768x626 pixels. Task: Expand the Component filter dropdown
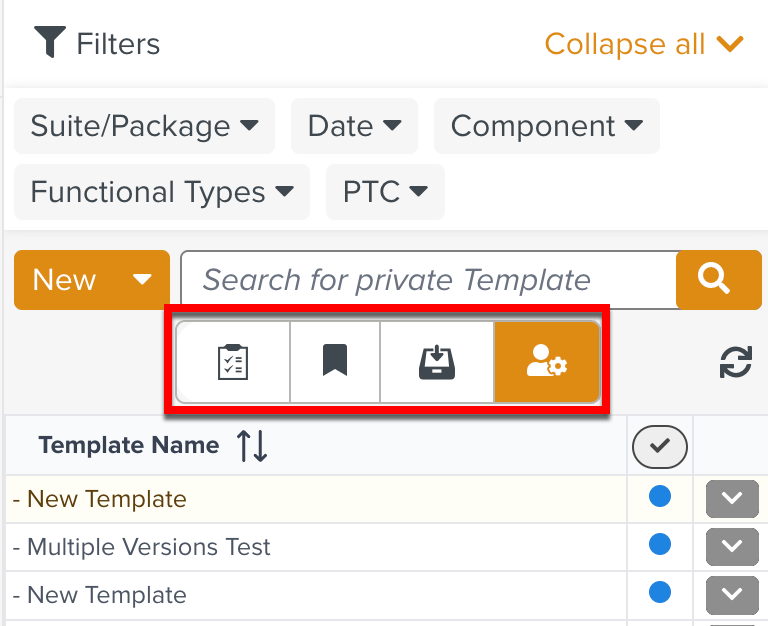pos(546,126)
